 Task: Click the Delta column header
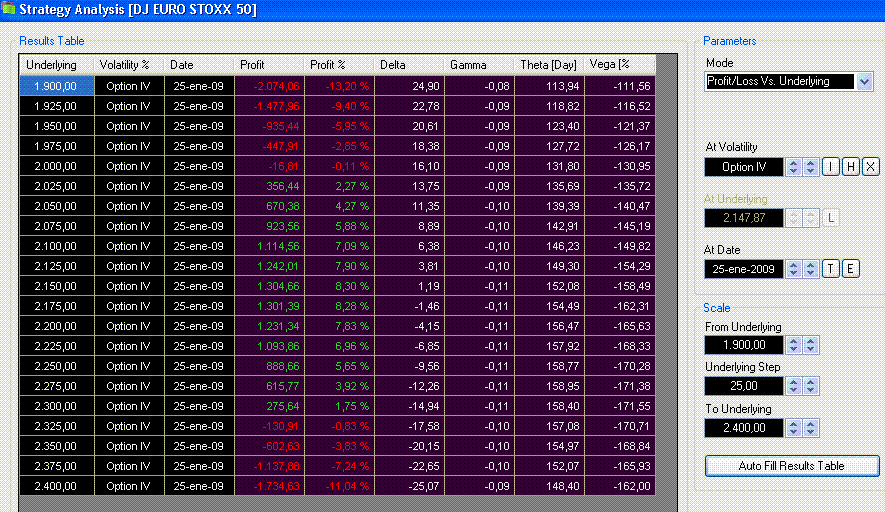(409, 65)
